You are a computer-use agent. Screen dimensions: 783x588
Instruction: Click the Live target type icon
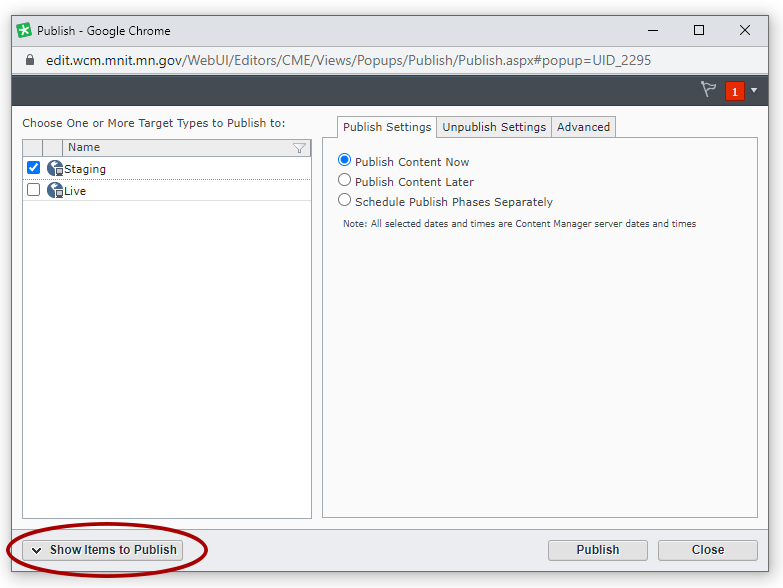[x=55, y=190]
